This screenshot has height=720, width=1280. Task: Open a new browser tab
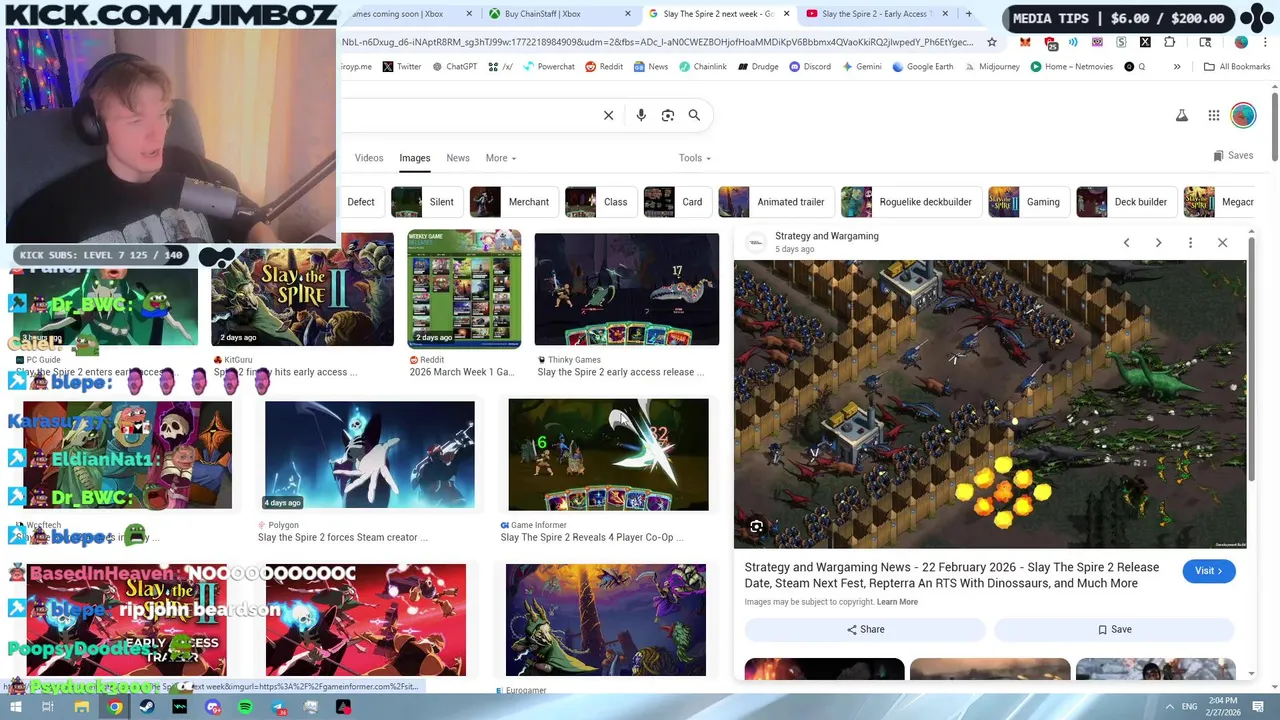(968, 14)
